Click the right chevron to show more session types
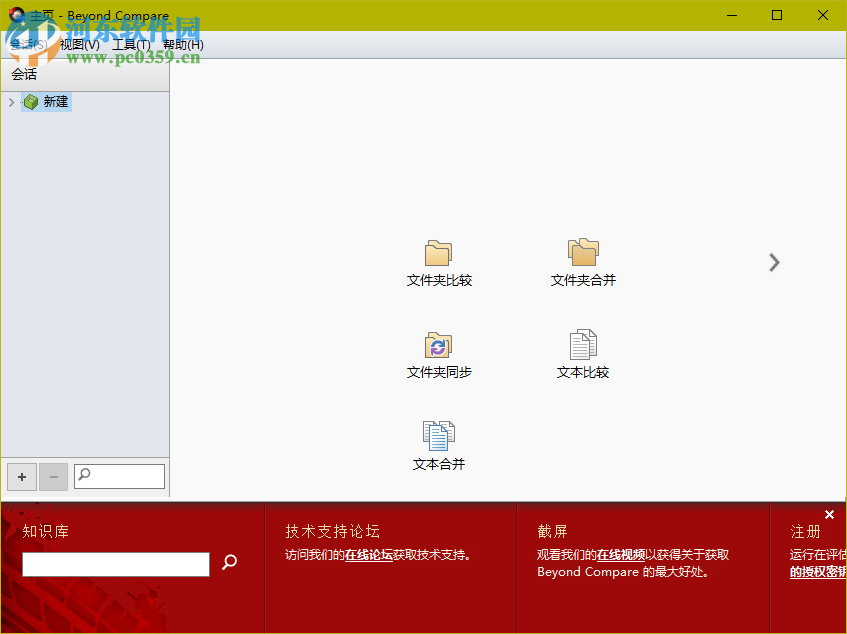Viewport: 847px width, 634px height. [774, 262]
